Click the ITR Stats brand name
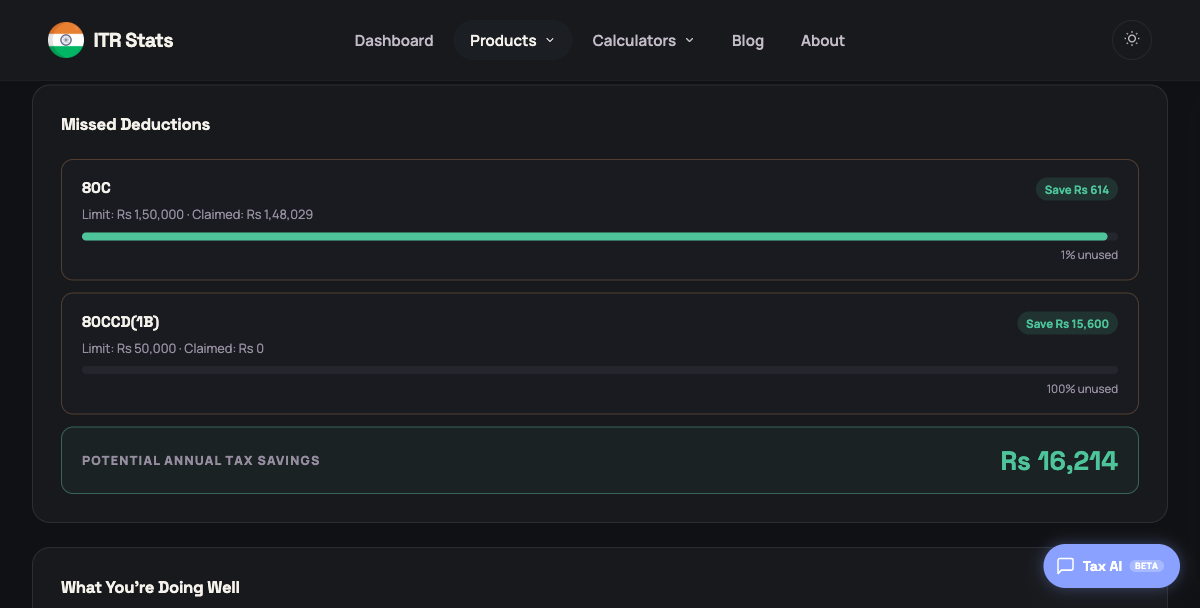Image resolution: width=1200 pixels, height=608 pixels. pos(133,41)
